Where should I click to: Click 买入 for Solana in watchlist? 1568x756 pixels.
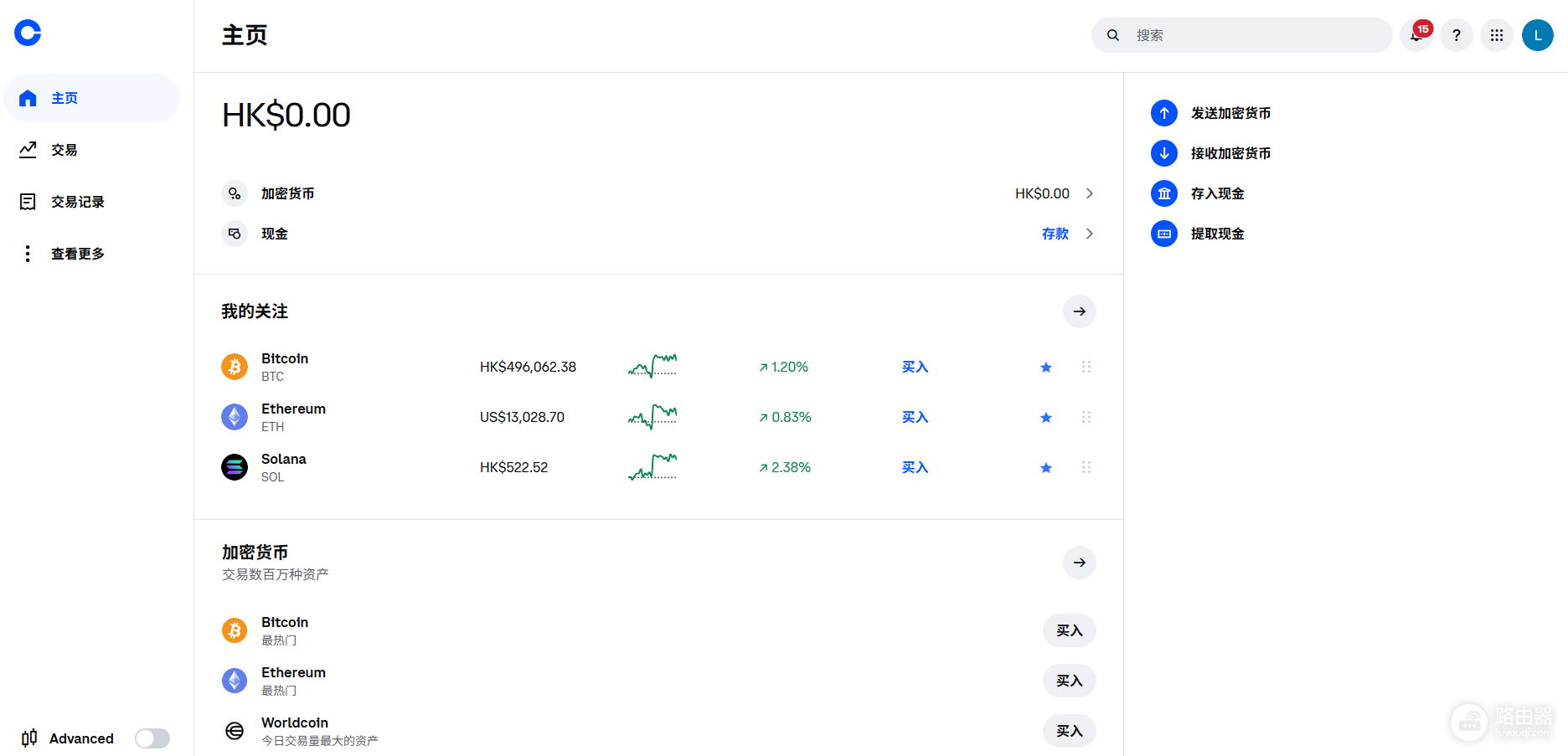[916, 467]
